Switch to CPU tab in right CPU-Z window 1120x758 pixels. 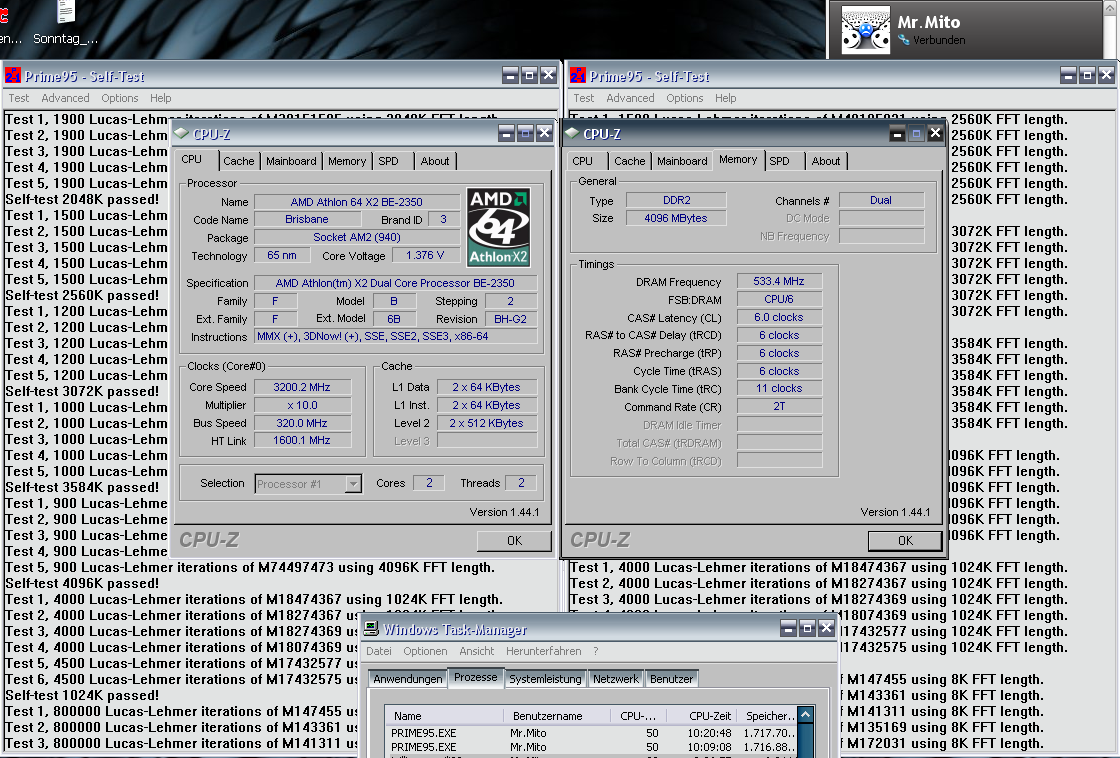click(x=582, y=161)
